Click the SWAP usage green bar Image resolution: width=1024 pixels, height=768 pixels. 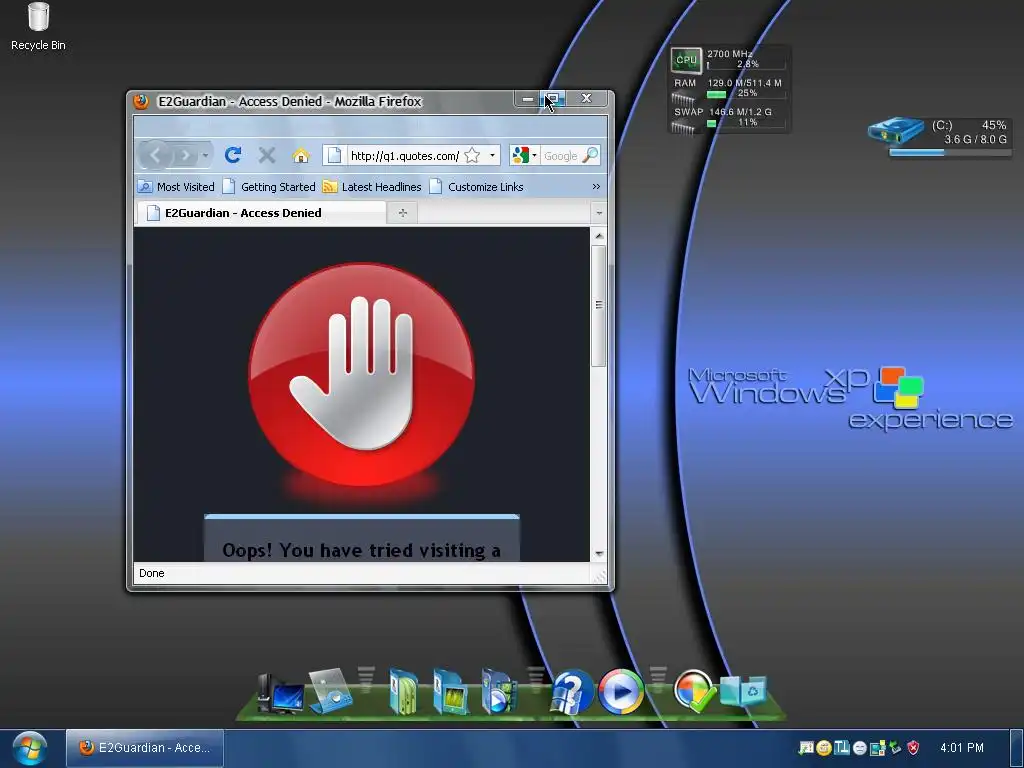point(711,123)
